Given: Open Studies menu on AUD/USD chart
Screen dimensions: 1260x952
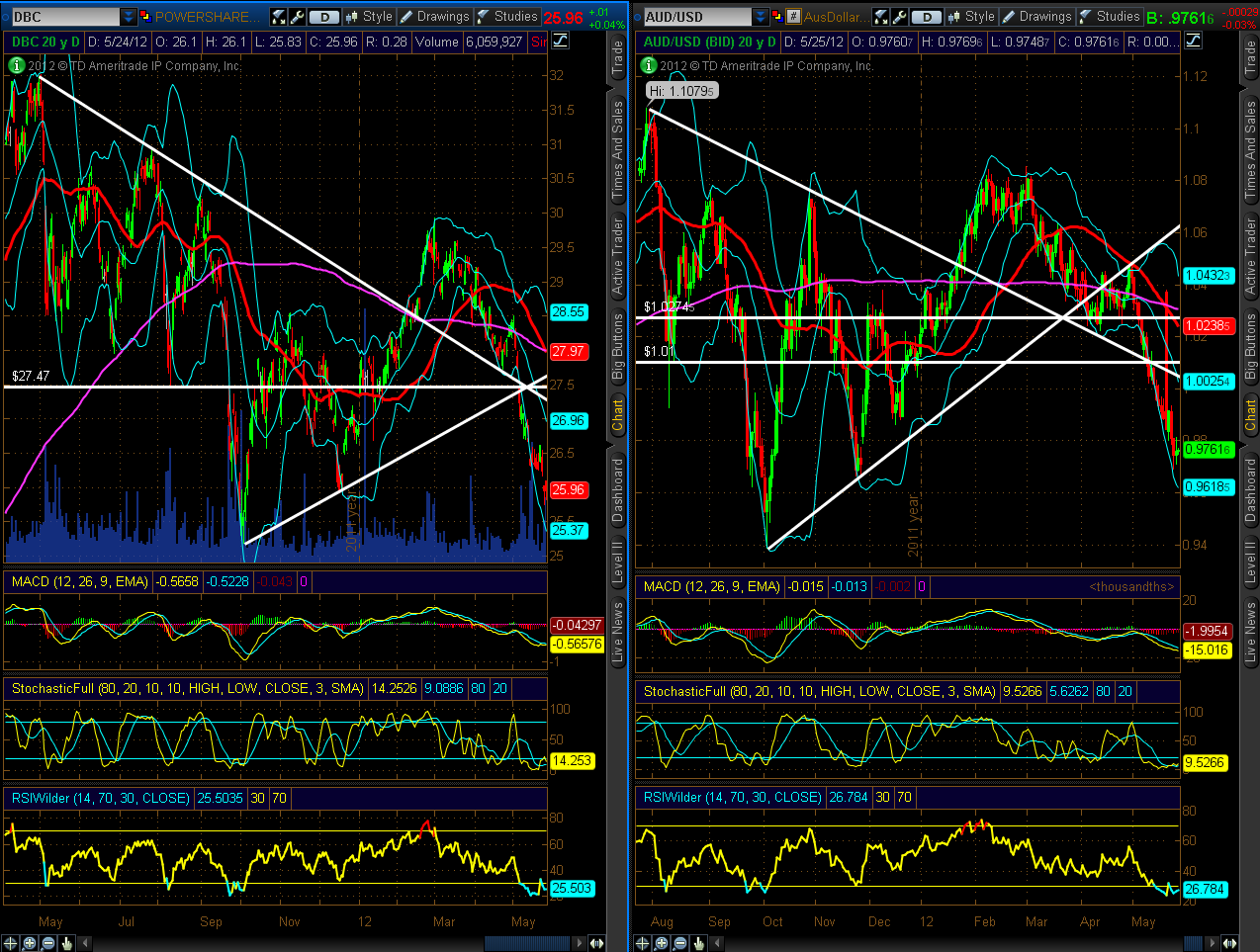Looking at the screenshot, I should point(1110,17).
